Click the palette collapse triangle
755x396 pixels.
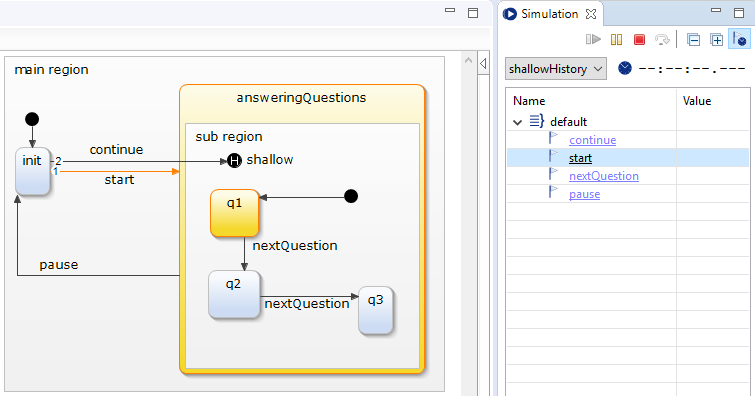click(483, 63)
